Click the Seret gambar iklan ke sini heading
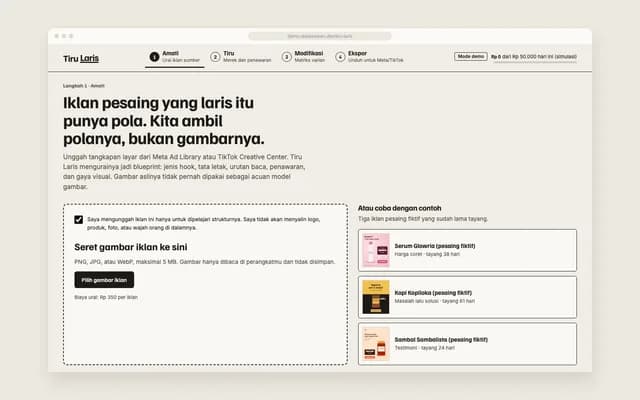This screenshot has width=640, height=400. pyautogui.click(x=131, y=247)
